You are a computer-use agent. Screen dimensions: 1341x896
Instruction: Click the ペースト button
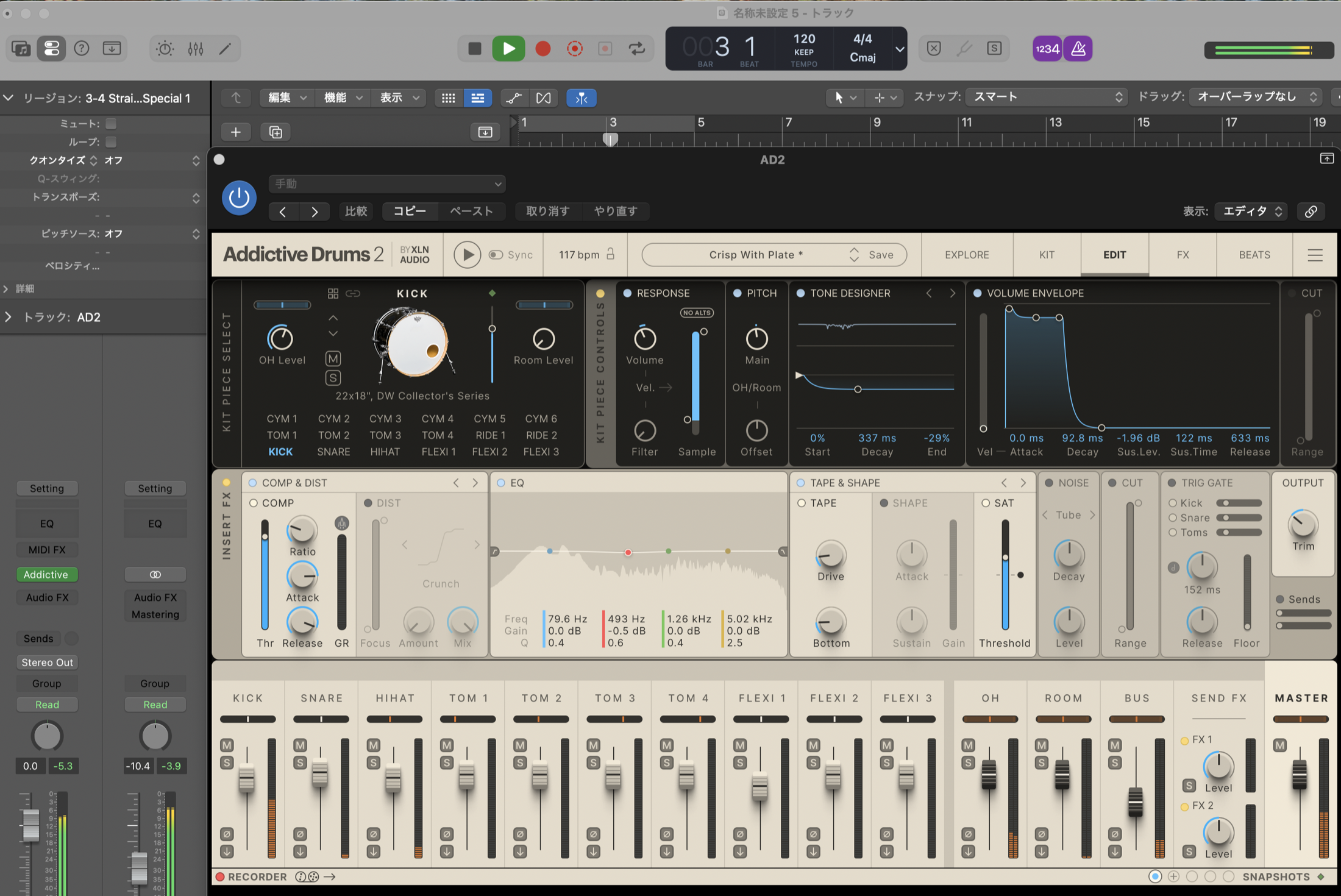coord(471,212)
